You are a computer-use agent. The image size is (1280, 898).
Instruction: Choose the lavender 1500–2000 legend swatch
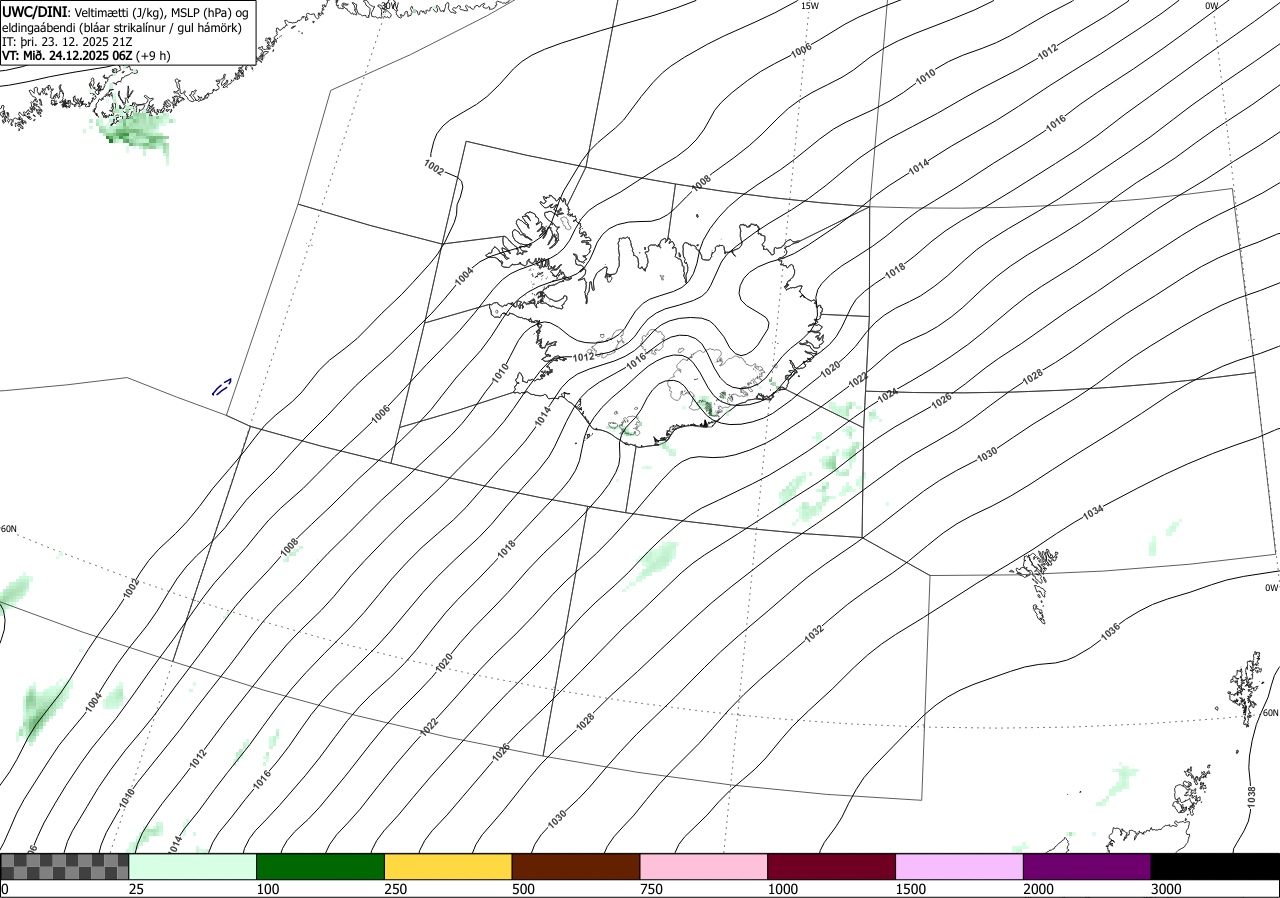point(959,866)
